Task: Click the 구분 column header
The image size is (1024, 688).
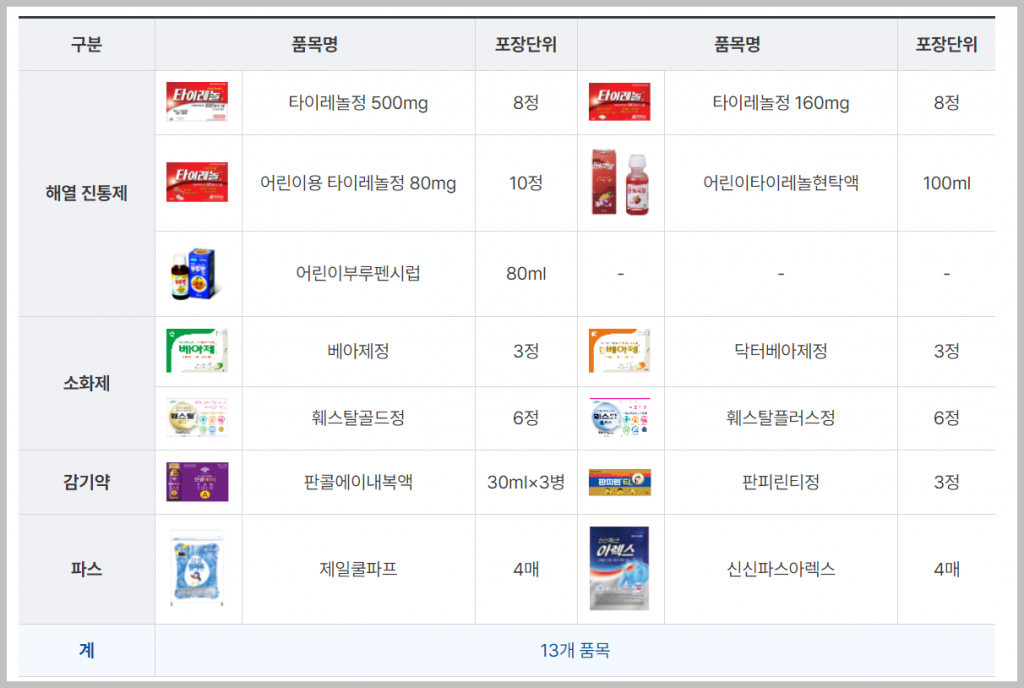Action: coord(86,44)
